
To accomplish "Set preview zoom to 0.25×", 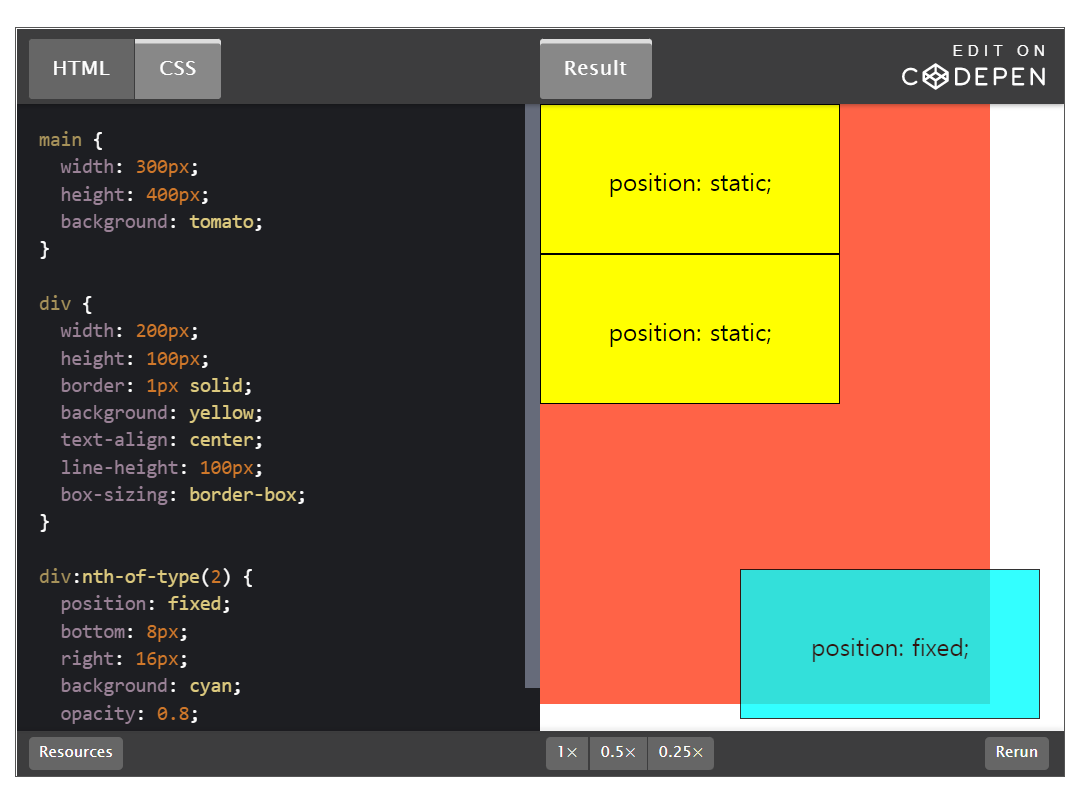I will [680, 752].
